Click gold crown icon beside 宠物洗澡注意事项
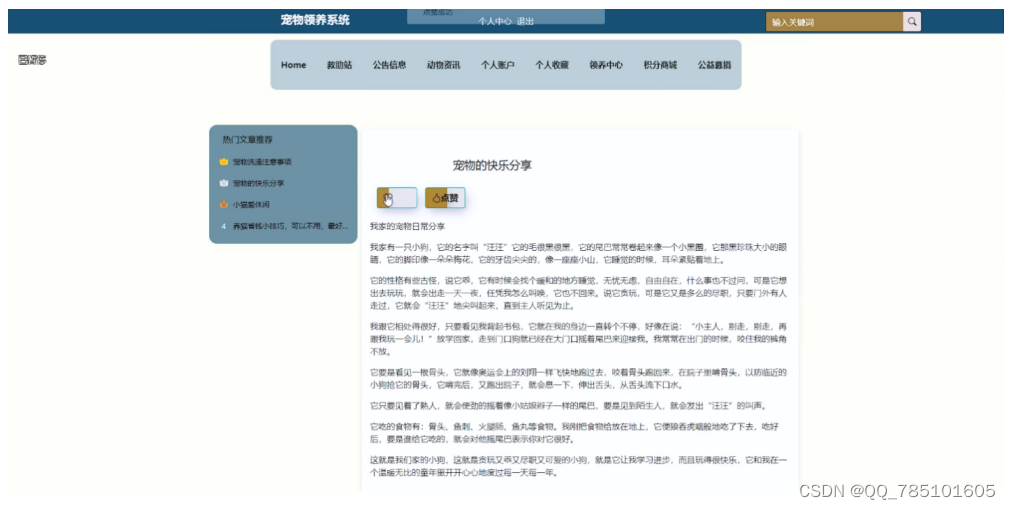The image size is (1010, 509). click(x=224, y=162)
